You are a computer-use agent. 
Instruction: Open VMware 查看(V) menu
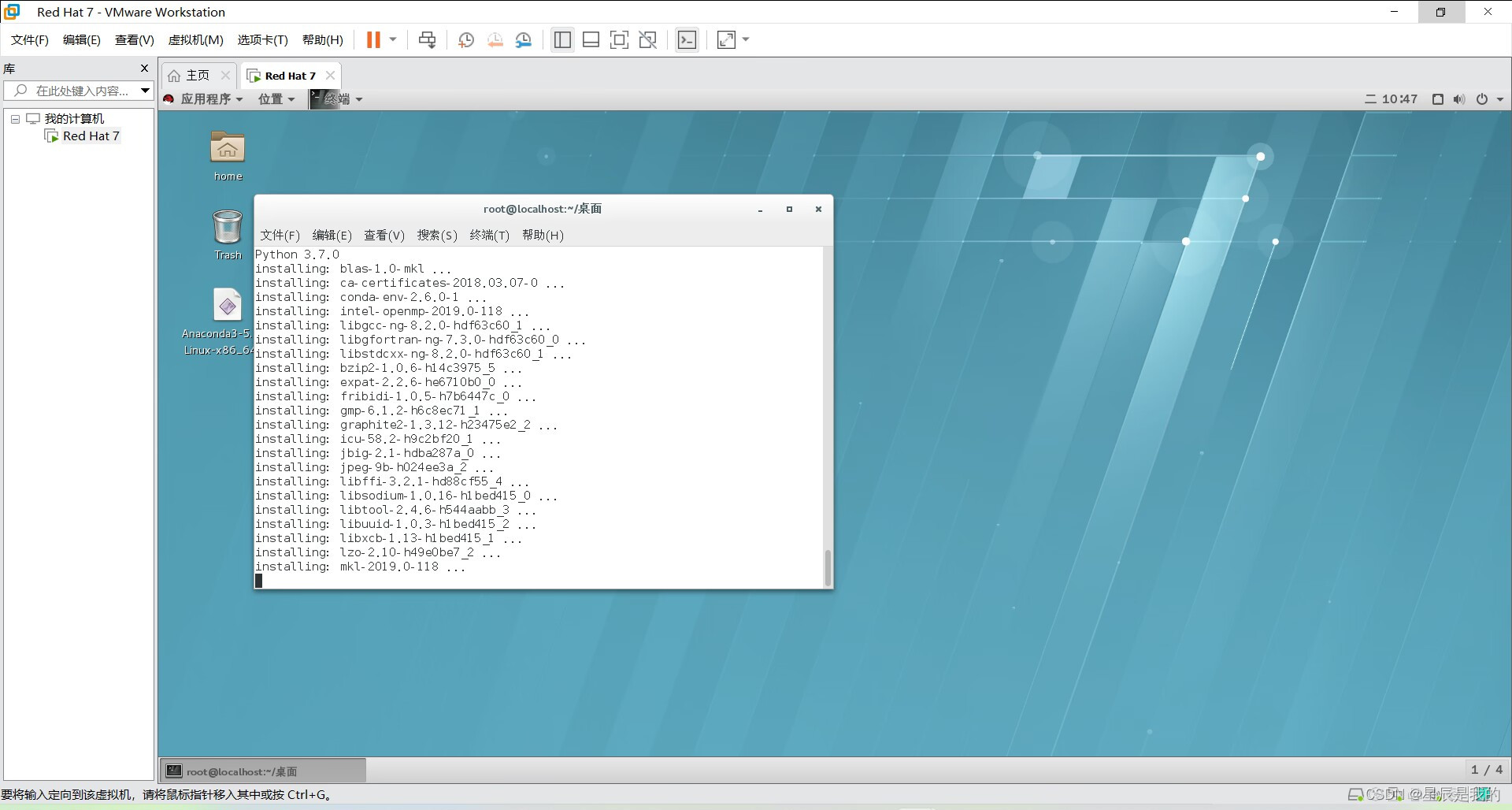click(x=134, y=40)
